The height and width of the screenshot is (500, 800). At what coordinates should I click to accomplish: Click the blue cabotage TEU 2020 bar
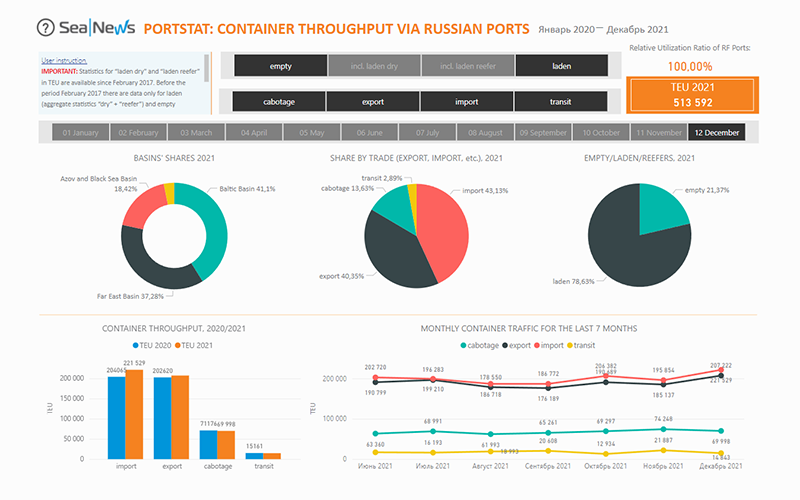point(208,444)
